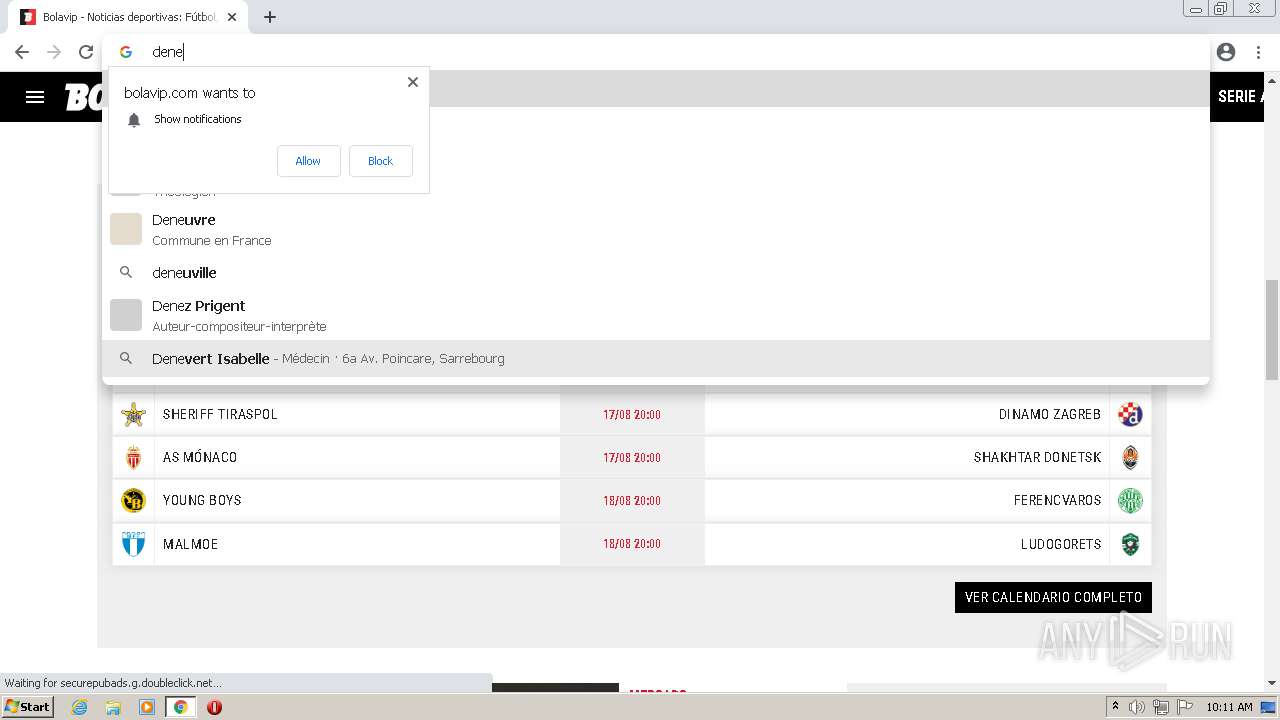Open the volume speaker tray icon
This screenshot has height=720, width=1280.
click(x=1137, y=707)
